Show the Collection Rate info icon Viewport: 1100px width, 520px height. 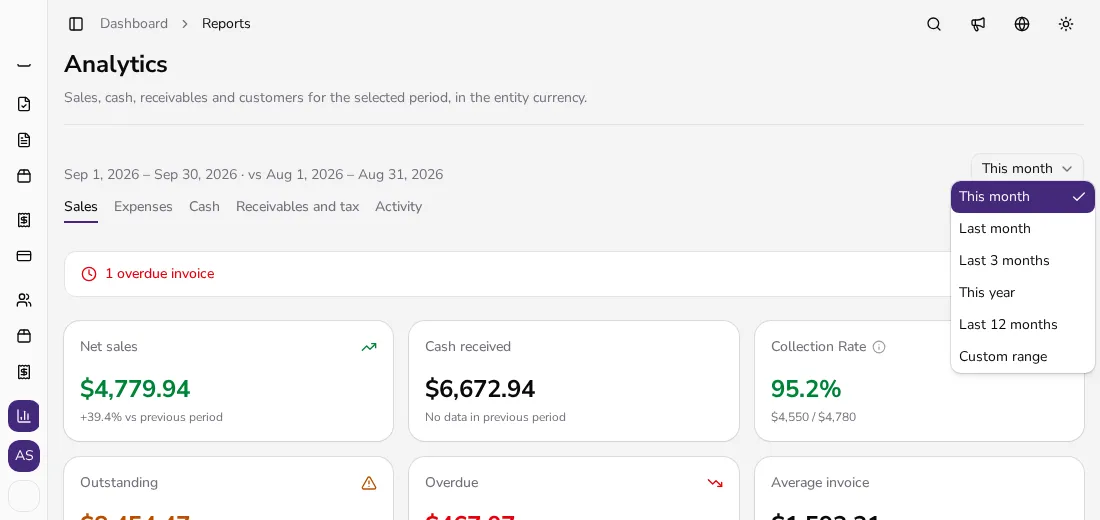coord(879,347)
